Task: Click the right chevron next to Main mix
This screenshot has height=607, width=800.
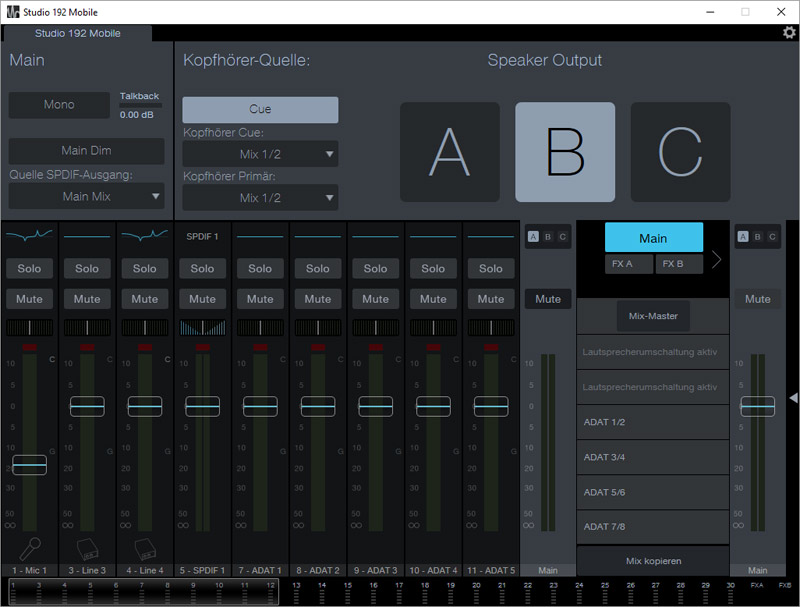Action: click(x=716, y=260)
